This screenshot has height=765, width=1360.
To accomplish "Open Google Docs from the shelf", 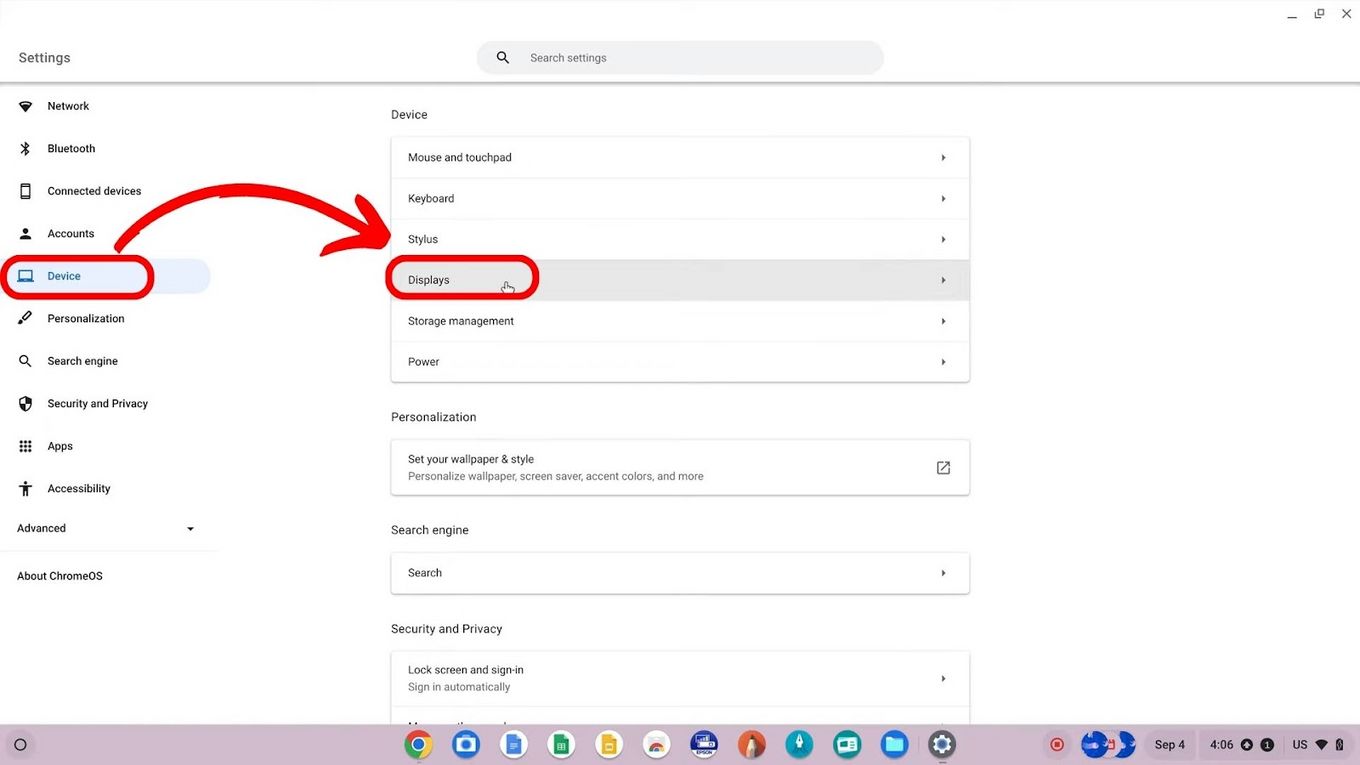I will [513, 744].
